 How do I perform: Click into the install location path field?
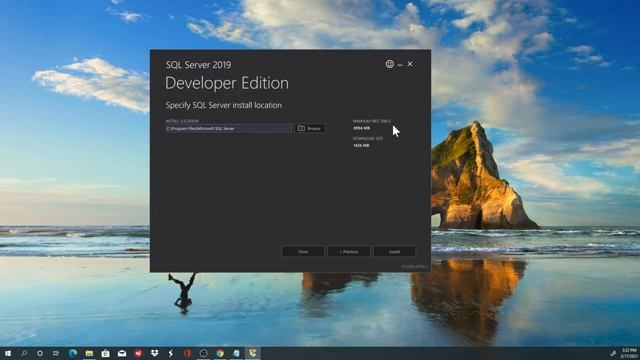click(x=228, y=128)
